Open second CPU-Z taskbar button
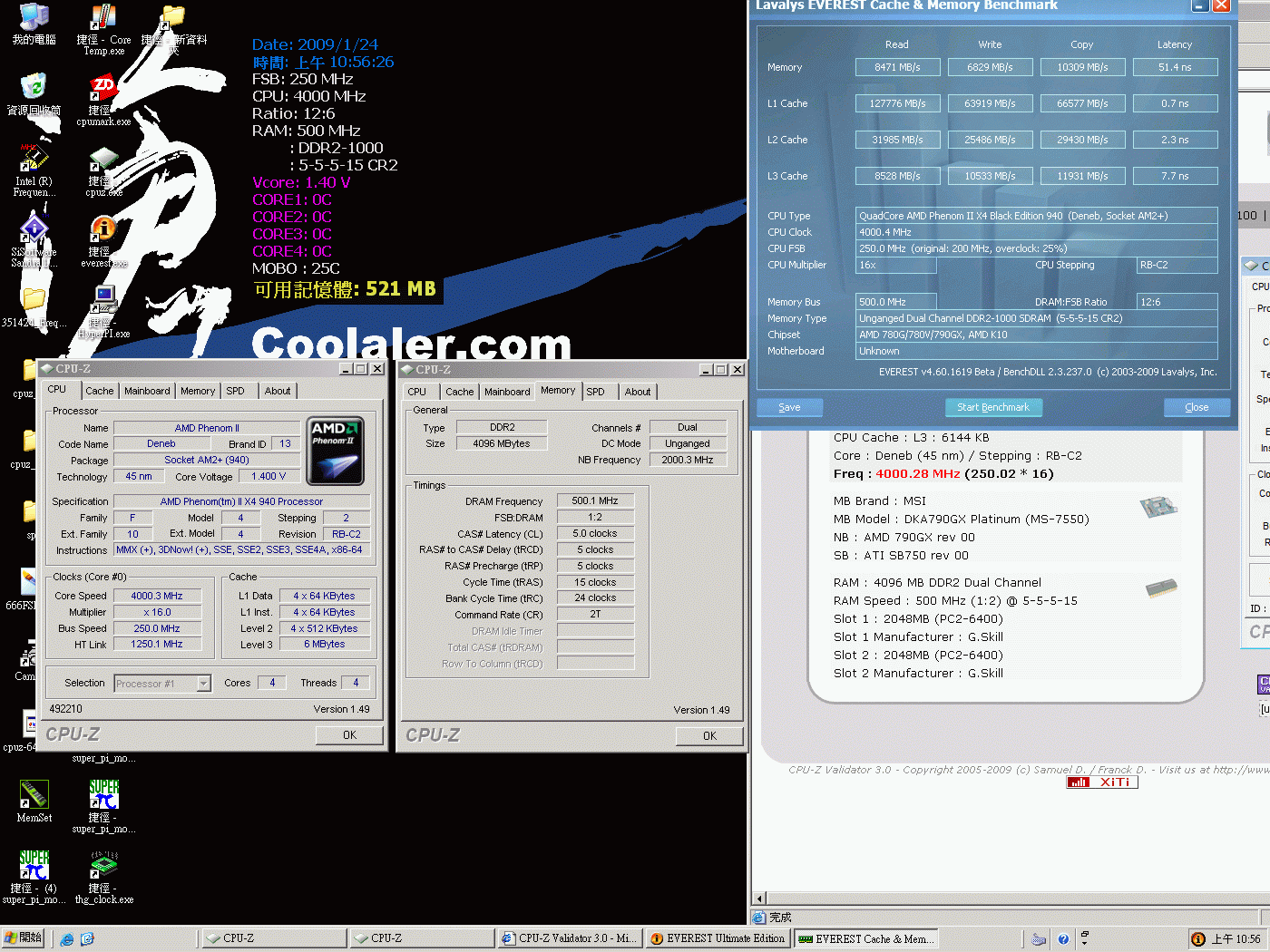 pyautogui.click(x=421, y=938)
